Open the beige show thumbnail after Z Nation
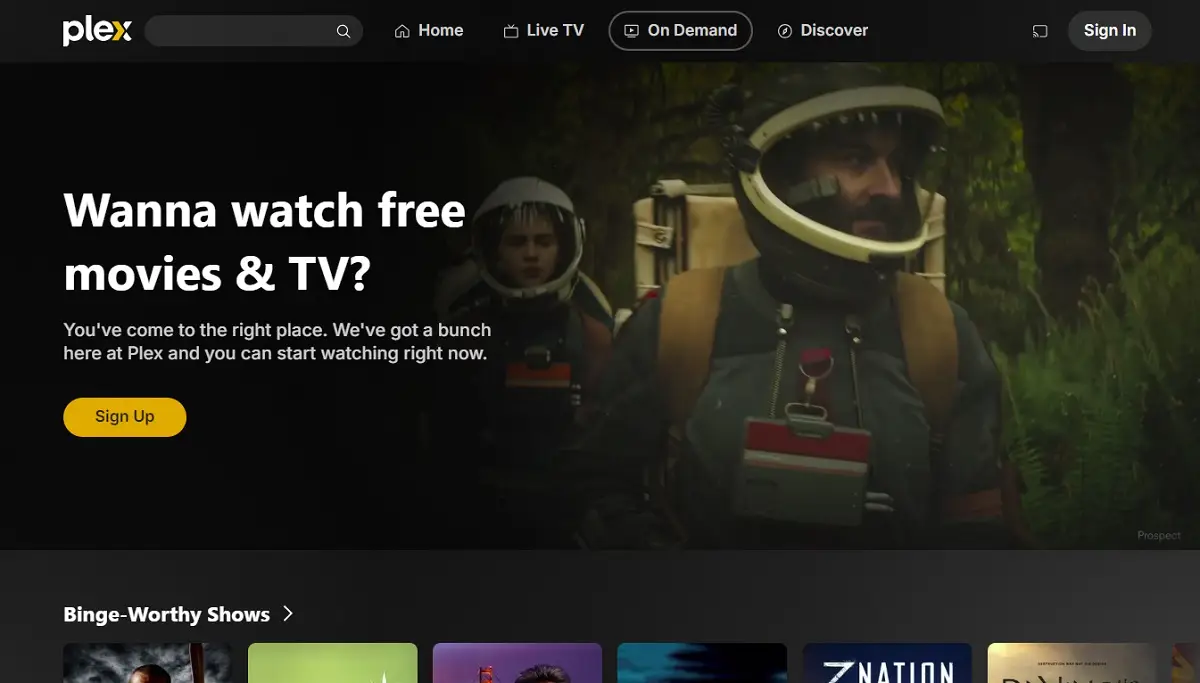The width and height of the screenshot is (1200, 683). pos(1072,663)
